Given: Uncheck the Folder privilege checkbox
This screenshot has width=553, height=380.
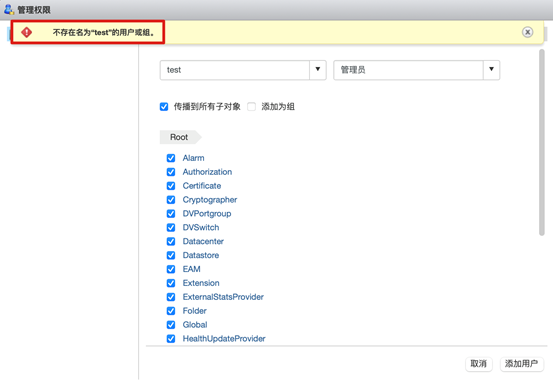Looking at the screenshot, I should [171, 311].
